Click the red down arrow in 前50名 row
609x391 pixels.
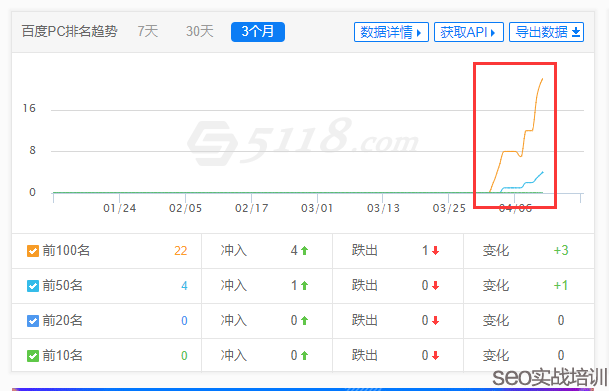point(435,286)
